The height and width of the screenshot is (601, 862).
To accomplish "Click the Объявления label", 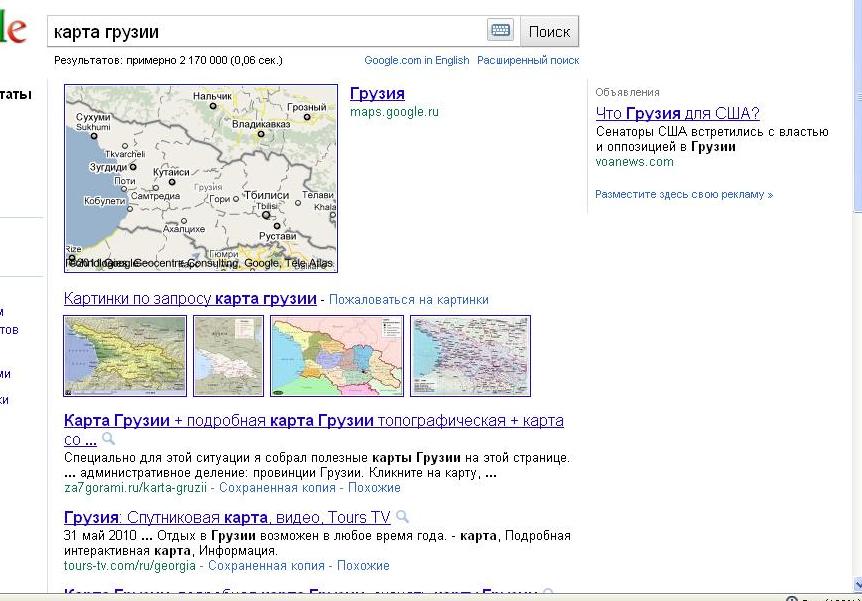I will point(627,92).
